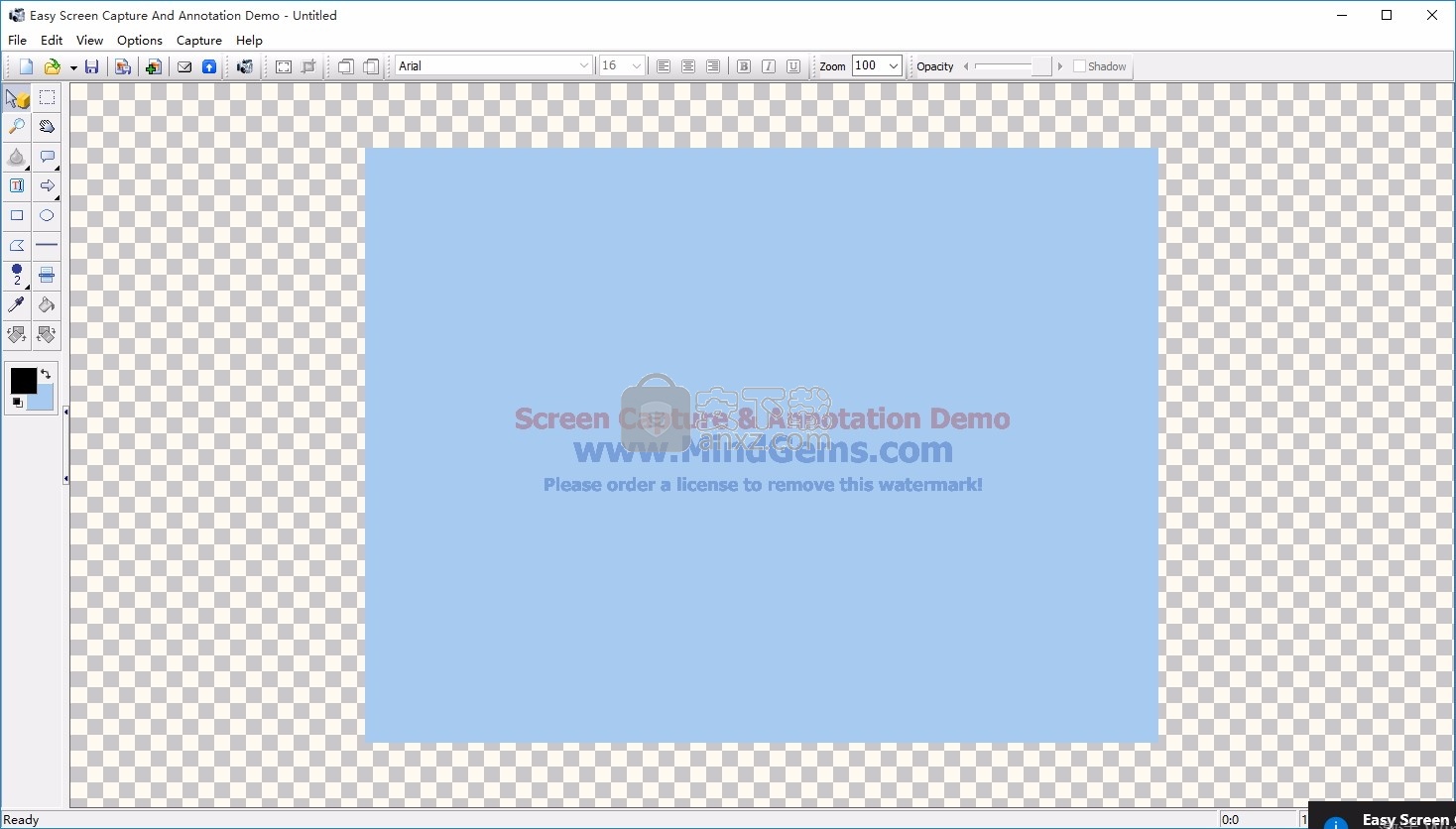
Task: Select the ellipse shape tool
Action: click(47, 216)
